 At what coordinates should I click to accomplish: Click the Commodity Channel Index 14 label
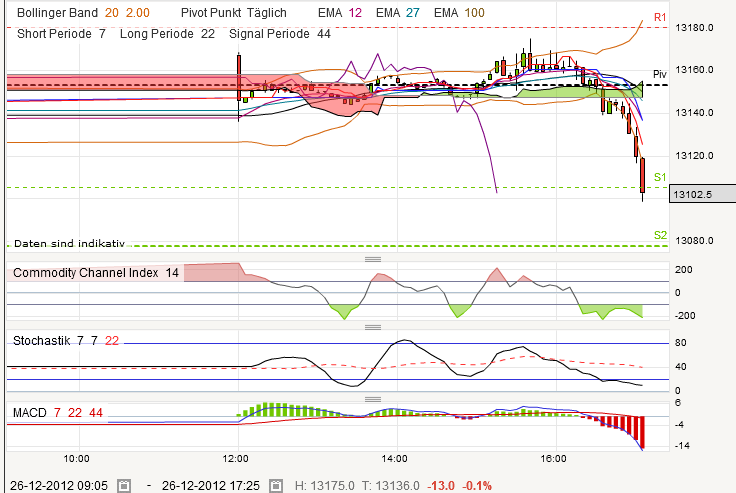point(96,273)
